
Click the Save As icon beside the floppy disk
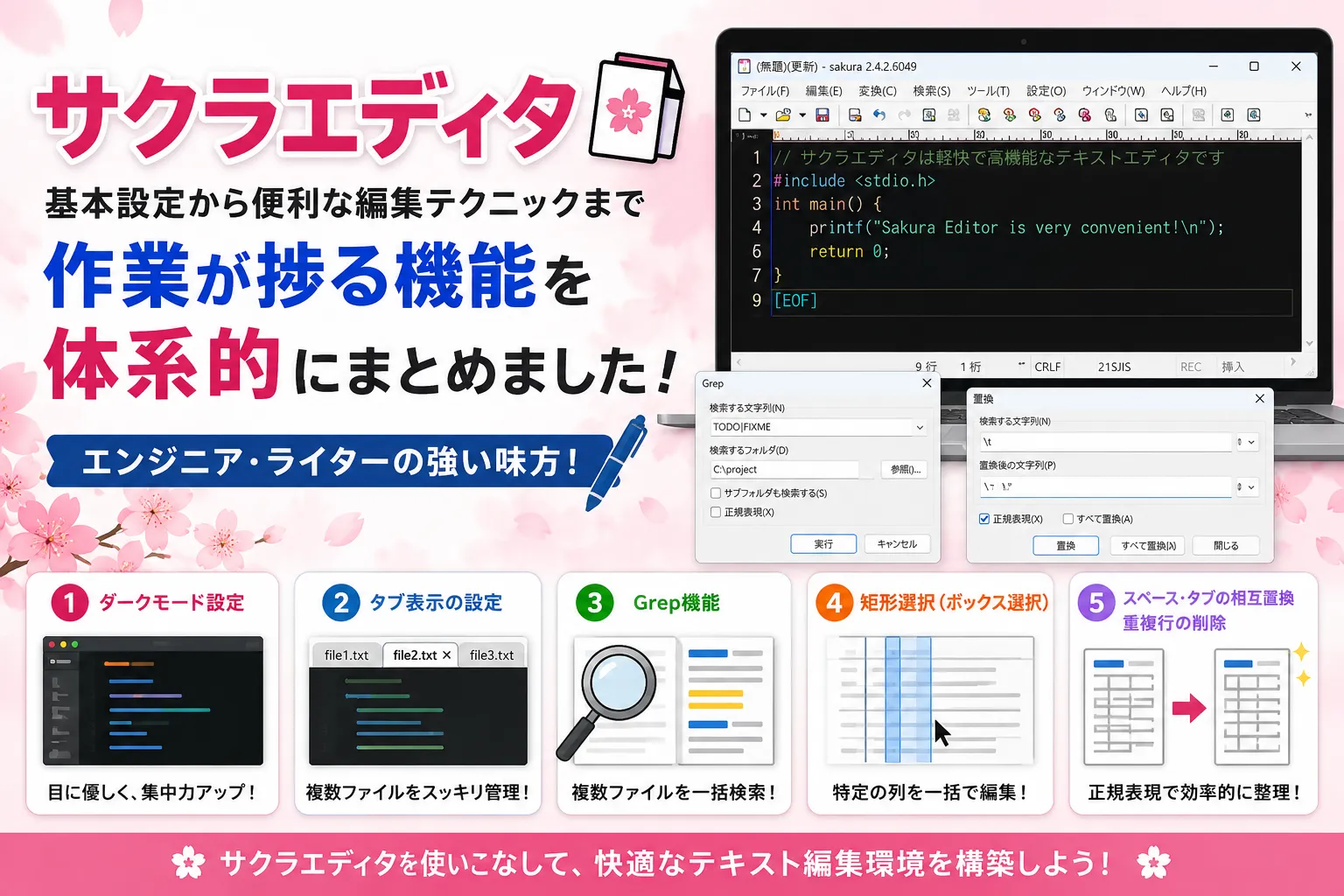coord(855,115)
